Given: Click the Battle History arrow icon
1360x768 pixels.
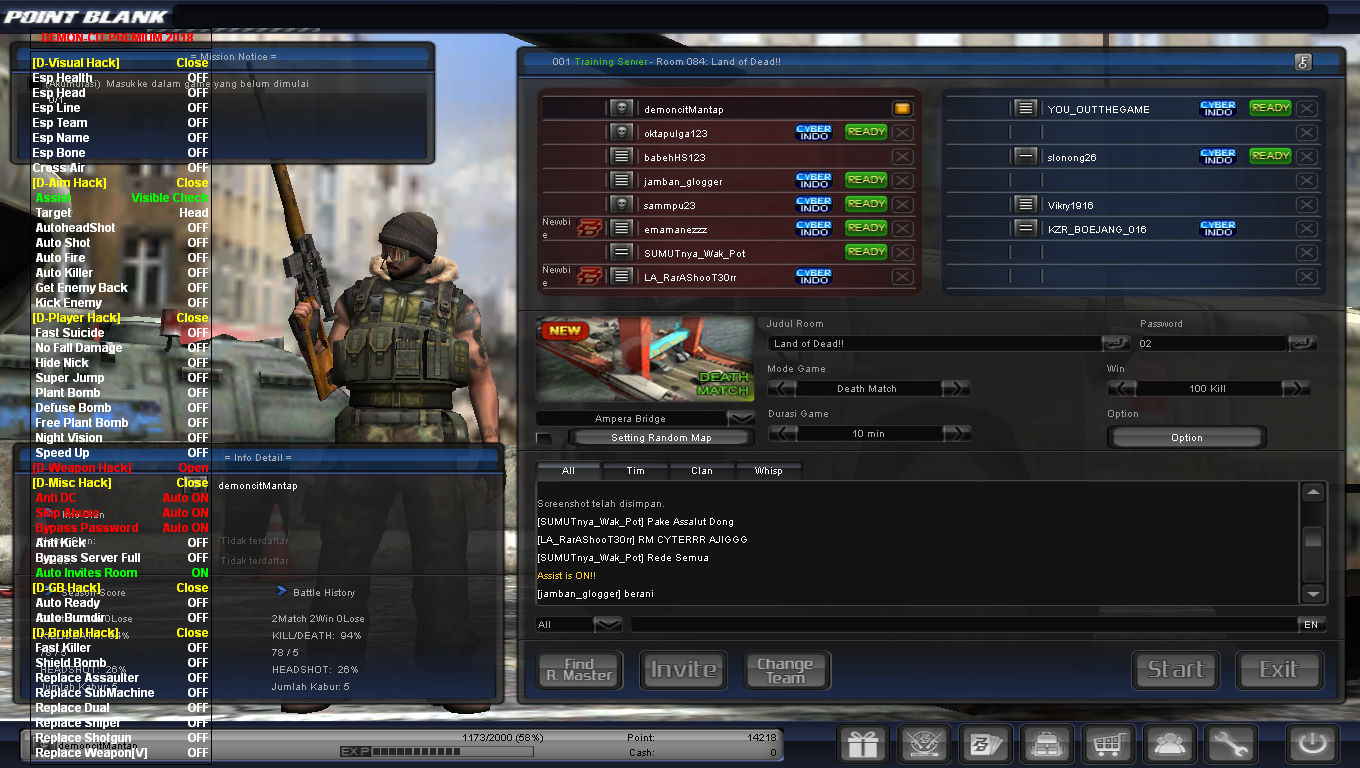Looking at the screenshot, I should (282, 592).
